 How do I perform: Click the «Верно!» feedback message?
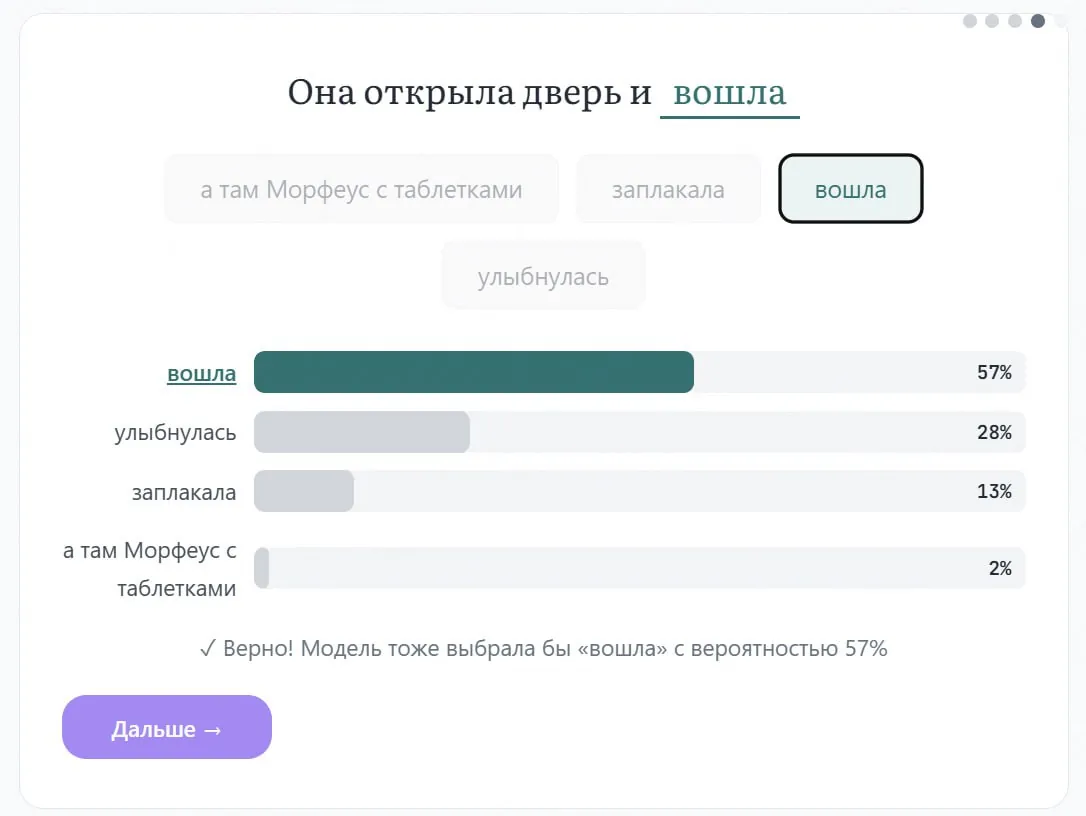coord(543,649)
